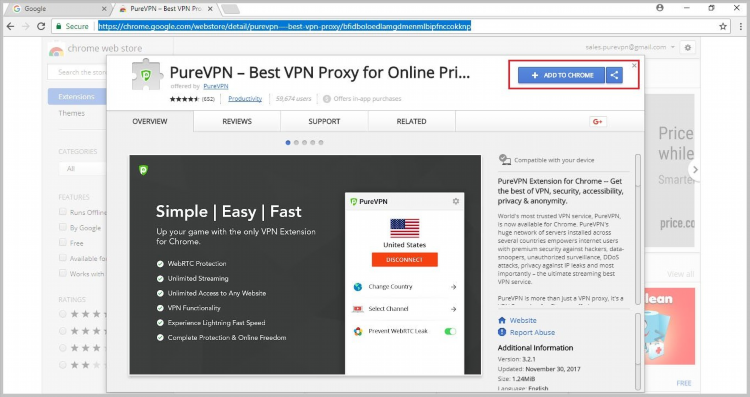Viewport: 750px width, 397px height.
Task: Click the orange Disconnect button
Action: click(x=405, y=259)
